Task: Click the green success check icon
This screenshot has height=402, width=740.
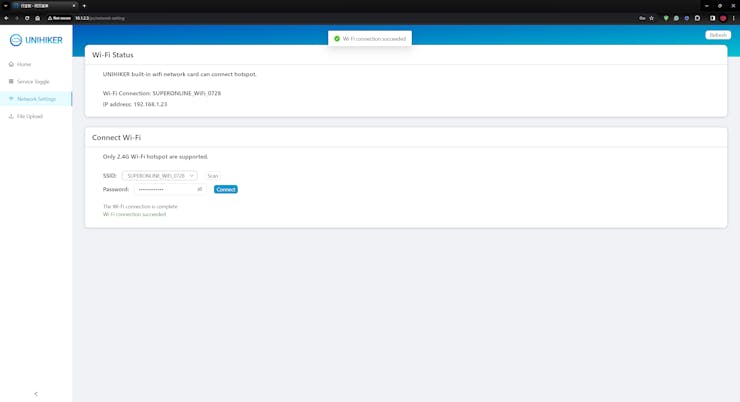Action: tap(337, 39)
